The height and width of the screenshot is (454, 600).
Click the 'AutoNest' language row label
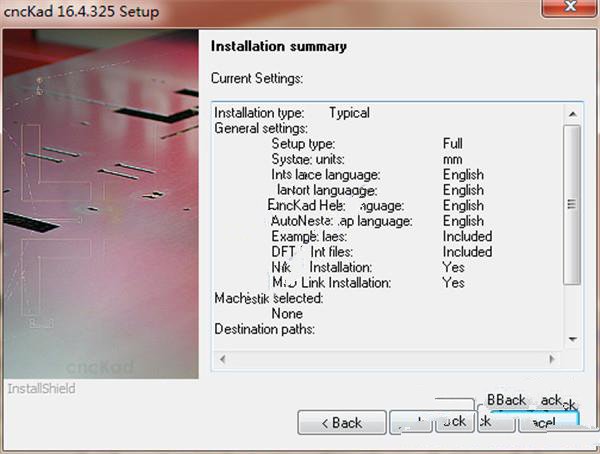342,221
